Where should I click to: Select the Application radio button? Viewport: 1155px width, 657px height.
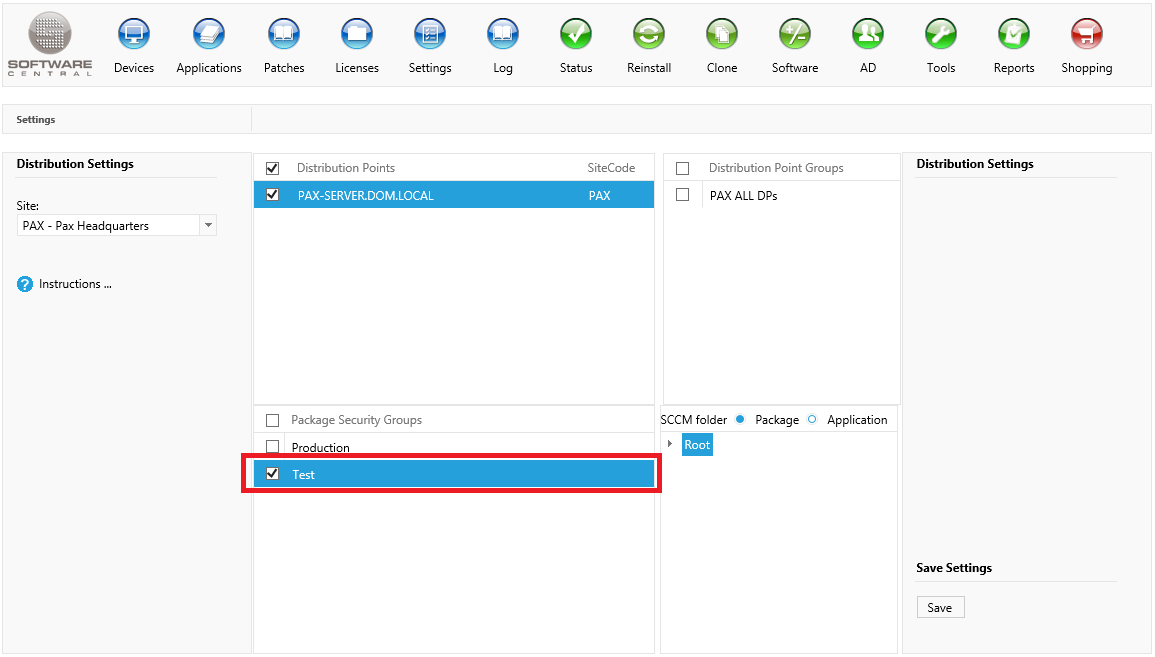coord(812,419)
